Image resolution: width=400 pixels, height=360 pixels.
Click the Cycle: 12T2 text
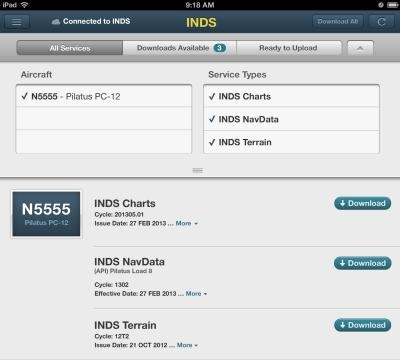coord(112,336)
